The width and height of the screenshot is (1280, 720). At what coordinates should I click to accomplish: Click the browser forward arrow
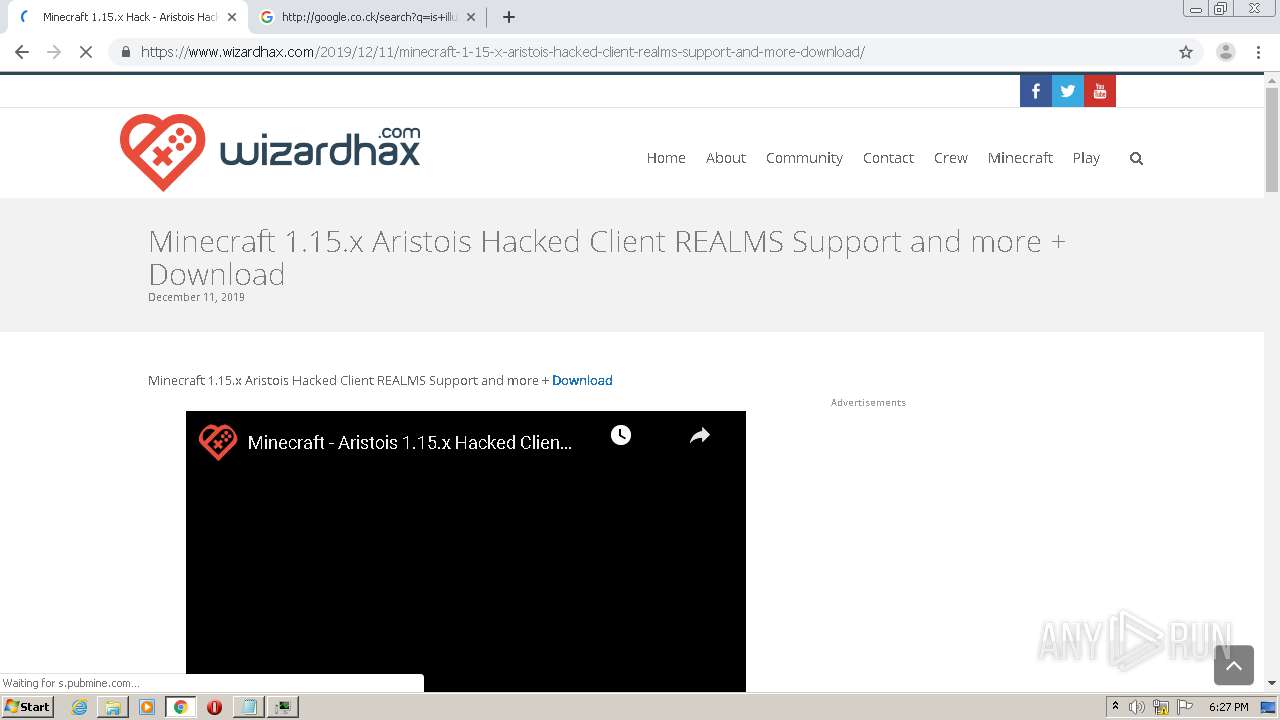[x=54, y=52]
